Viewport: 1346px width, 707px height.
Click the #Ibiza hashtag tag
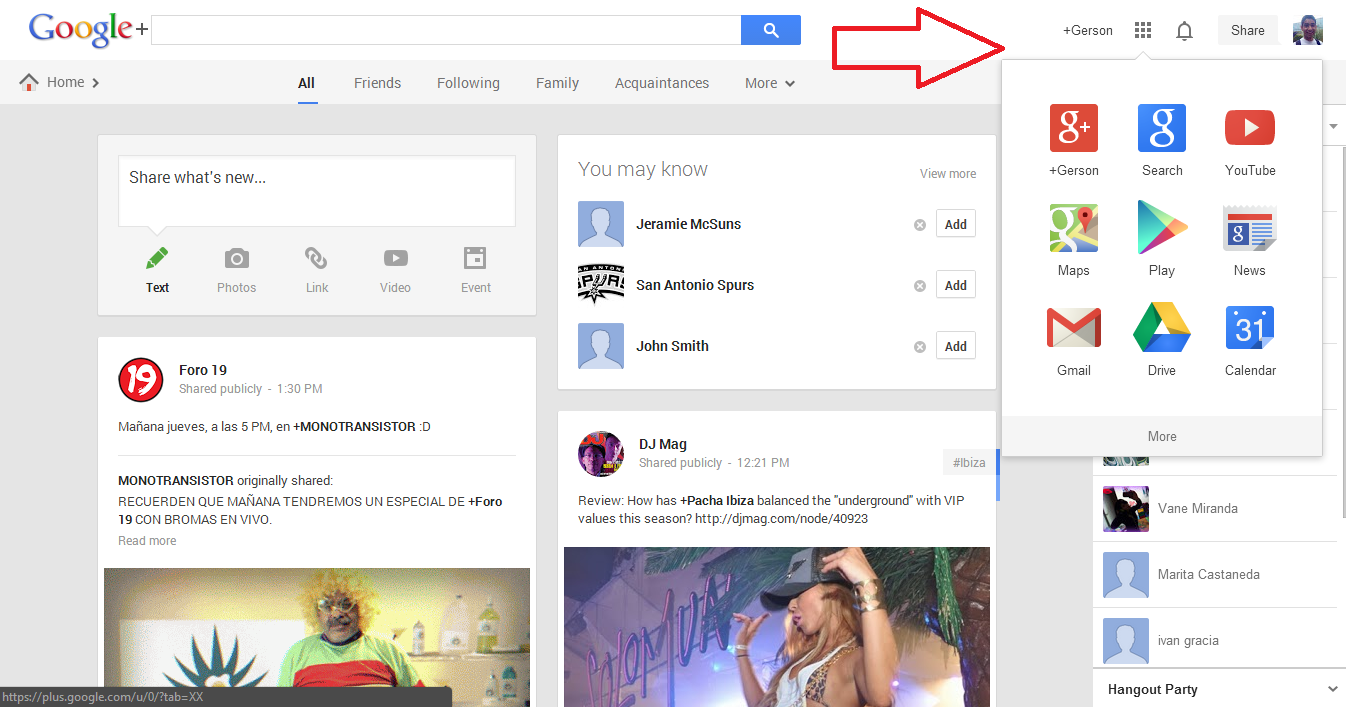pyautogui.click(x=969, y=462)
